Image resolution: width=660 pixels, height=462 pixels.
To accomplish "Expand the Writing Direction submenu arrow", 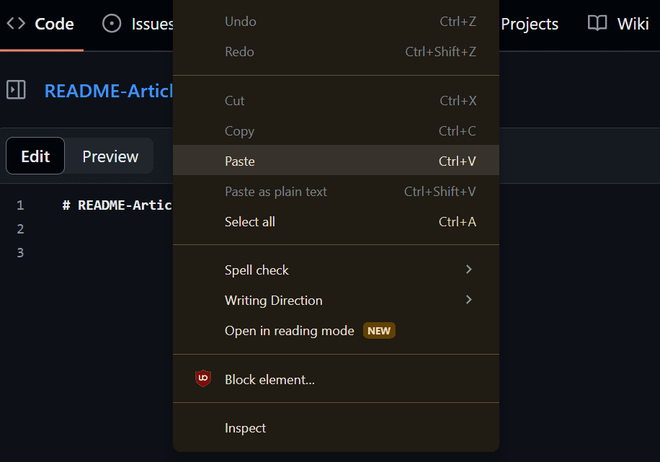I will (468, 300).
